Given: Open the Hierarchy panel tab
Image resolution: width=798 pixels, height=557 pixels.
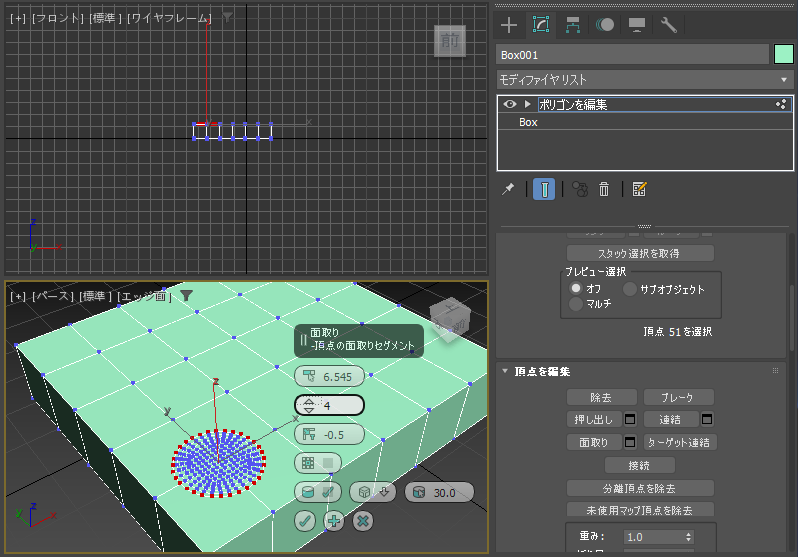Looking at the screenshot, I should coord(573,24).
